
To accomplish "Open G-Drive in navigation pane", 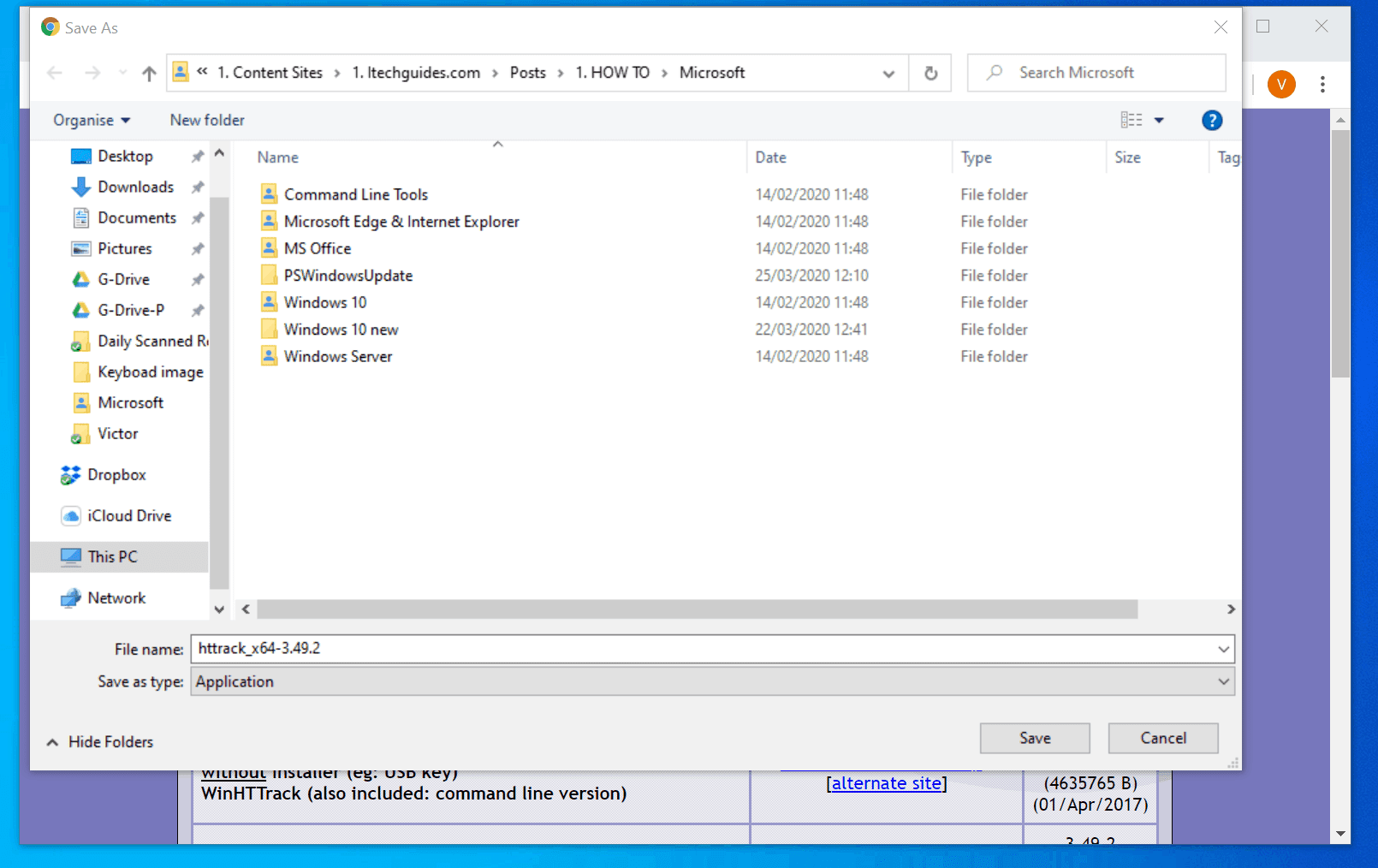I will (x=123, y=279).
